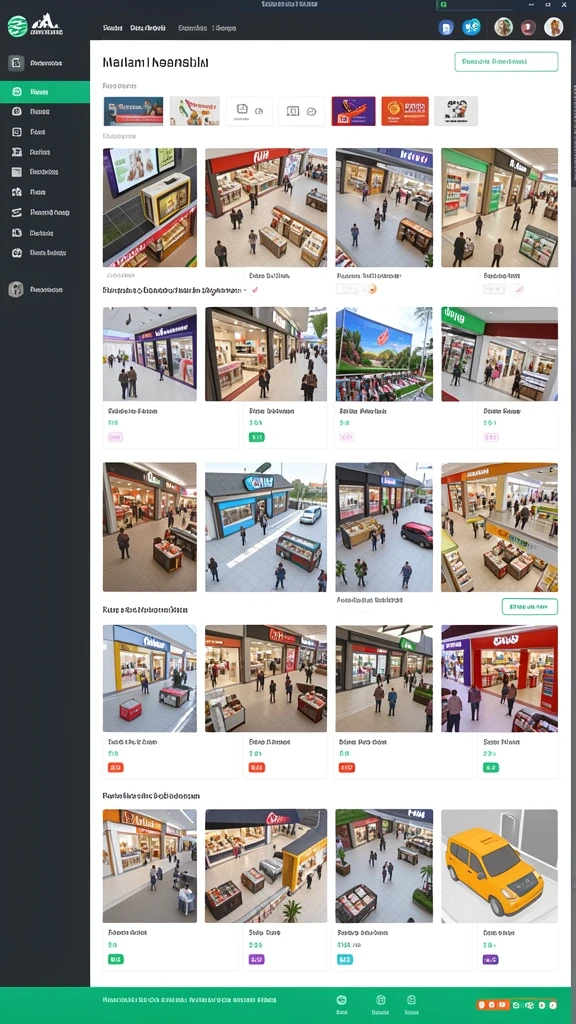
Task: Select the orange banner thumbnail in the top strip
Action: tap(405, 111)
